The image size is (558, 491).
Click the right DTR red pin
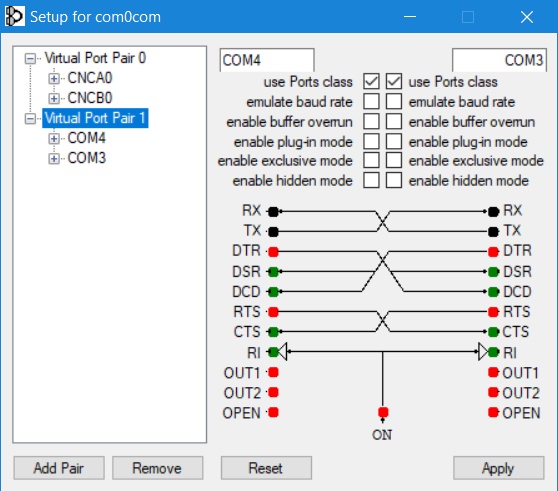(493, 252)
